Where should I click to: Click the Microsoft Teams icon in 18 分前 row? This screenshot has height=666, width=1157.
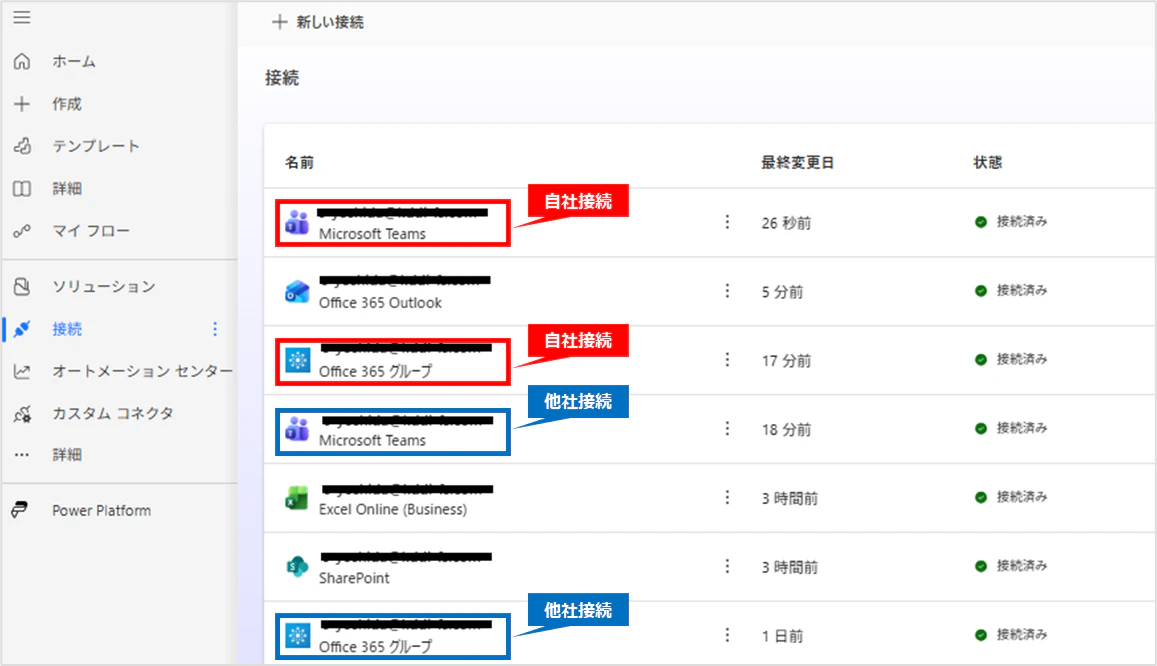pyautogui.click(x=297, y=429)
